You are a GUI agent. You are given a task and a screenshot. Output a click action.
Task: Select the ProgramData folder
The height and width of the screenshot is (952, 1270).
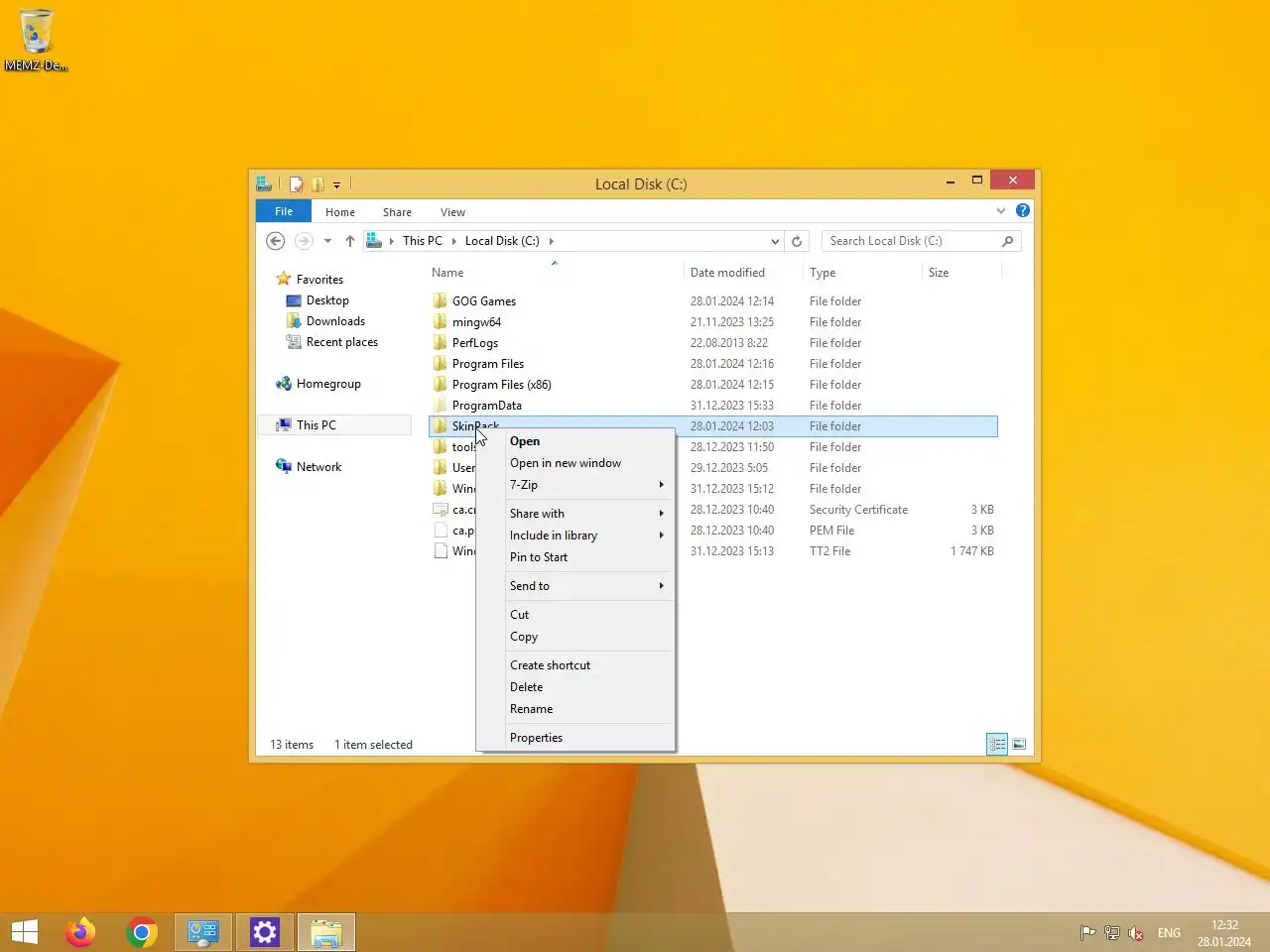[x=487, y=406]
